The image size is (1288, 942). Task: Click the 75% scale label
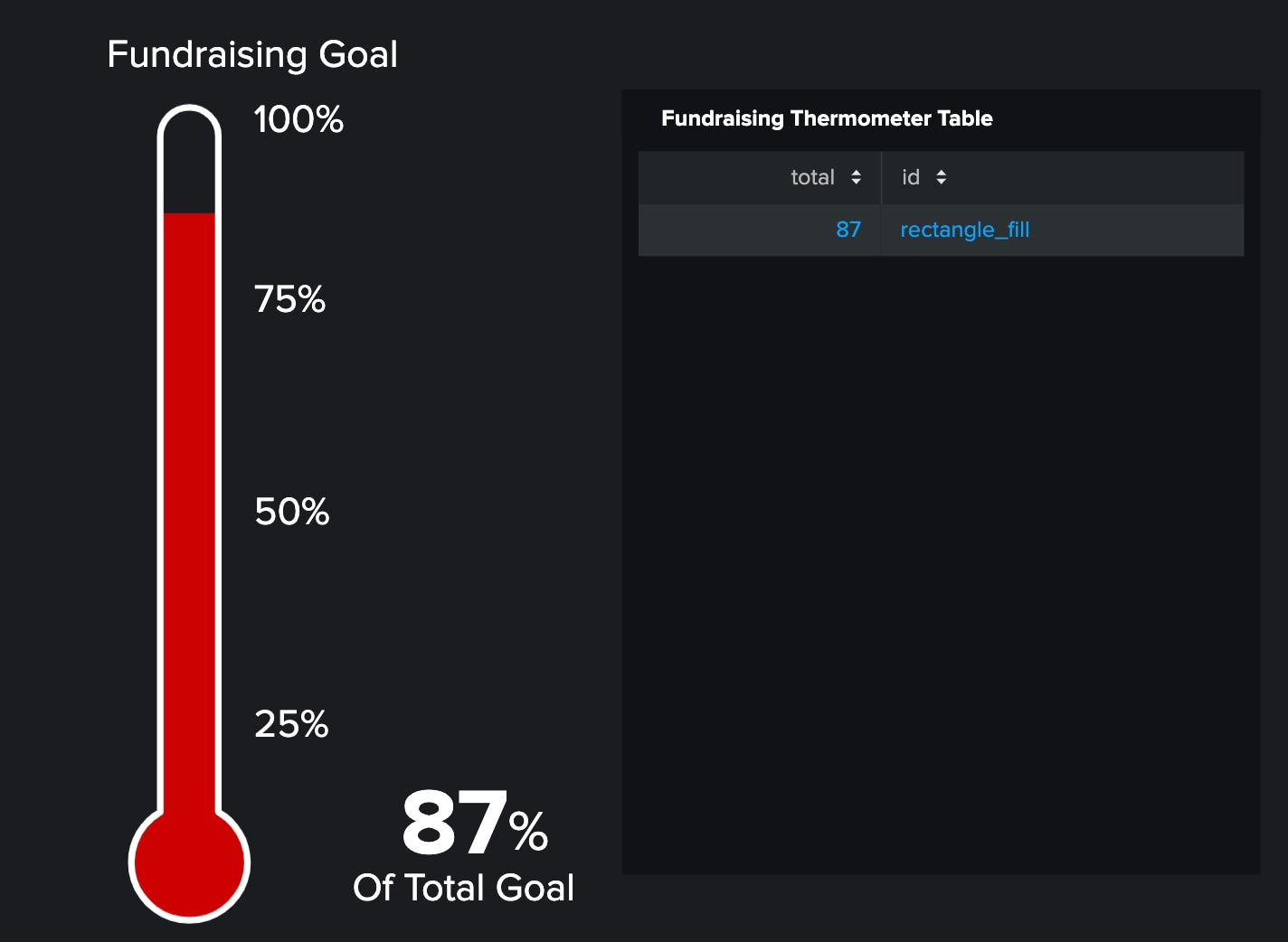tap(289, 299)
